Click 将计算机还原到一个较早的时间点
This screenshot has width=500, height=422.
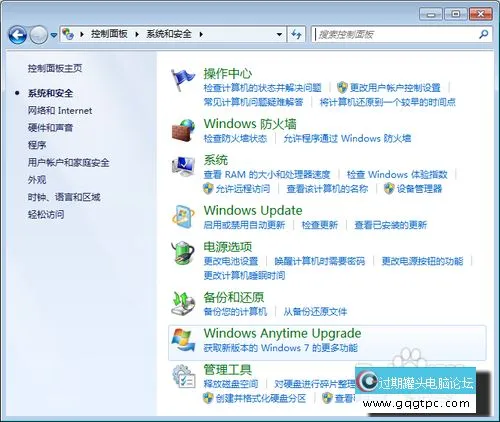(x=388, y=102)
